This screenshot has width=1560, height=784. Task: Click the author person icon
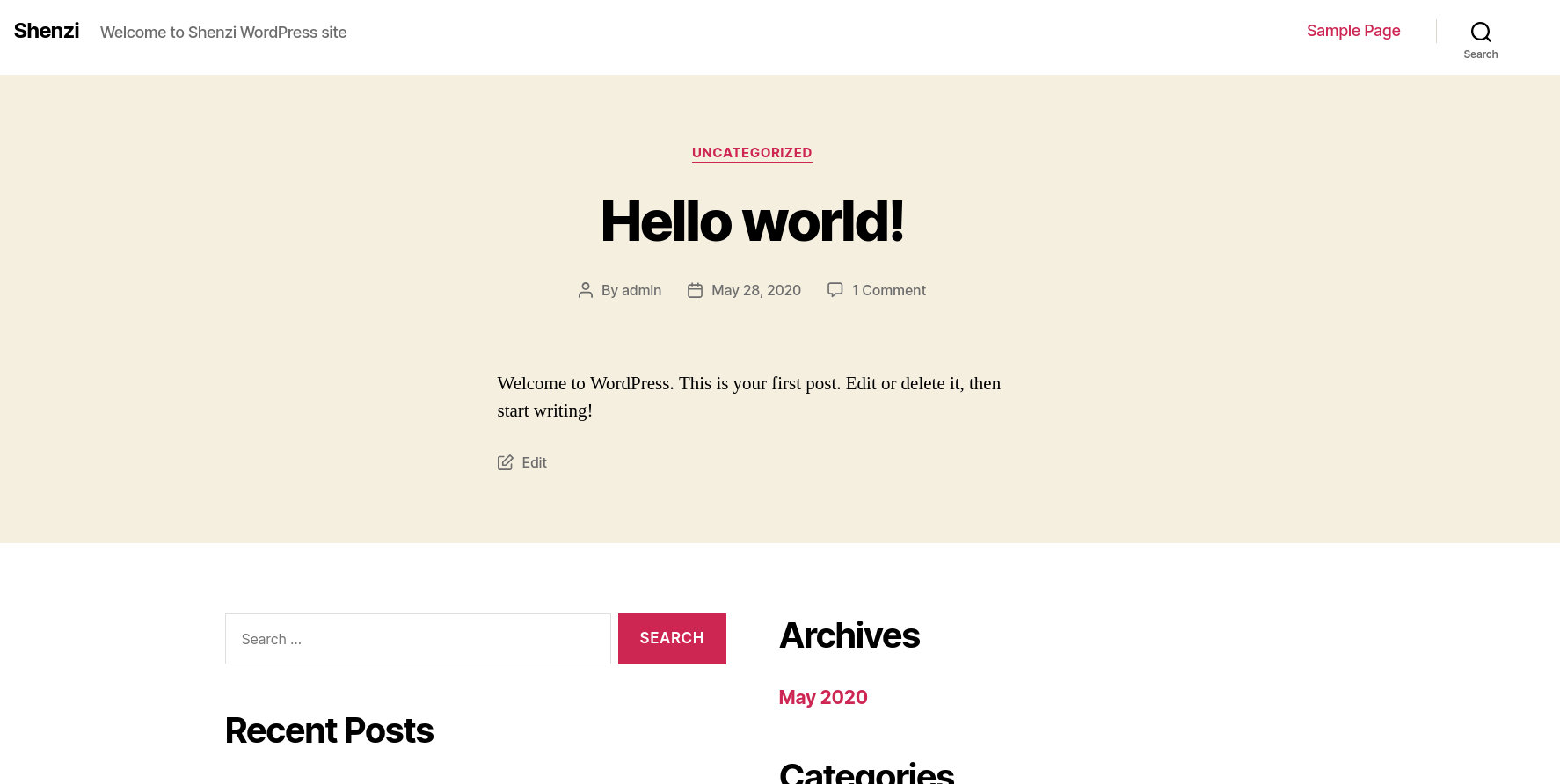point(586,290)
